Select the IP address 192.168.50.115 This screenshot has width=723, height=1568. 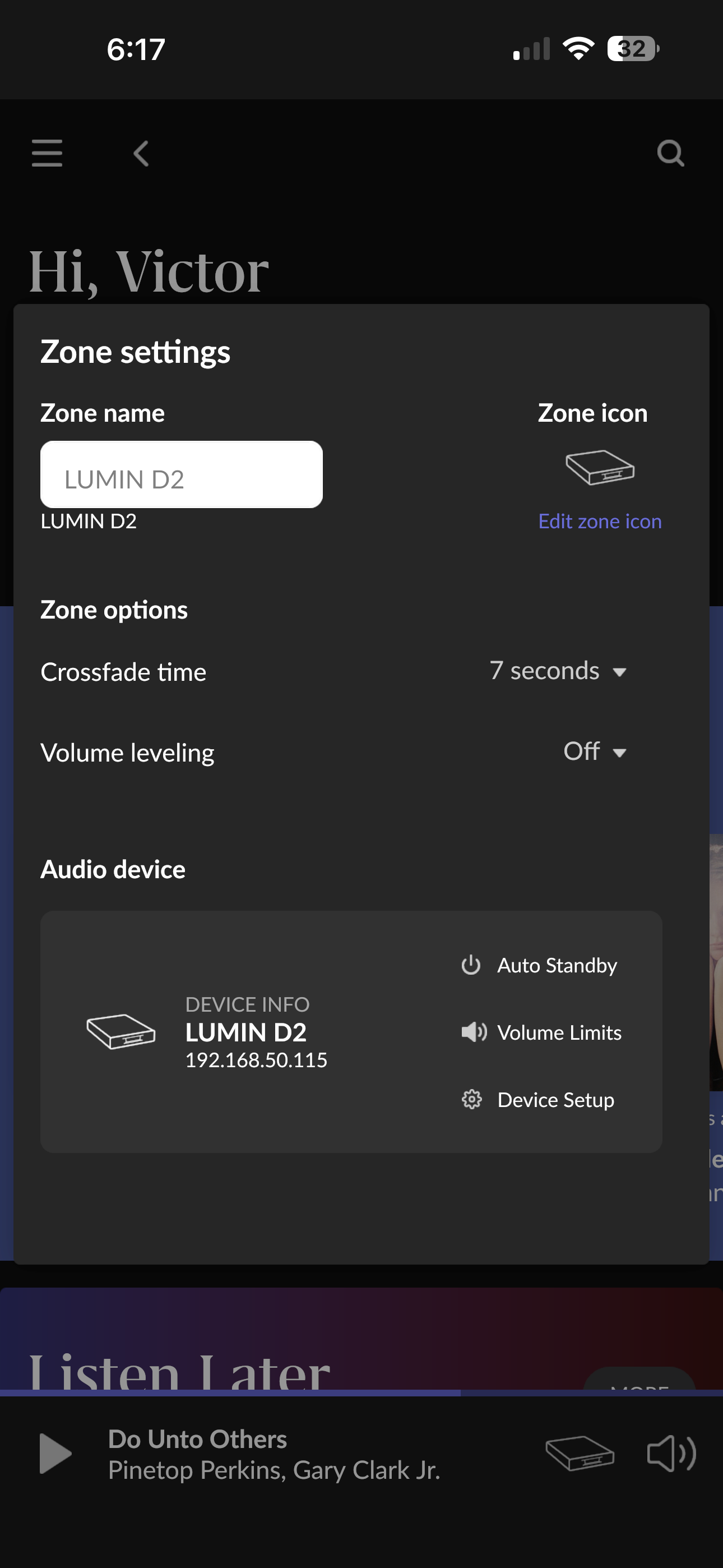tap(256, 1060)
